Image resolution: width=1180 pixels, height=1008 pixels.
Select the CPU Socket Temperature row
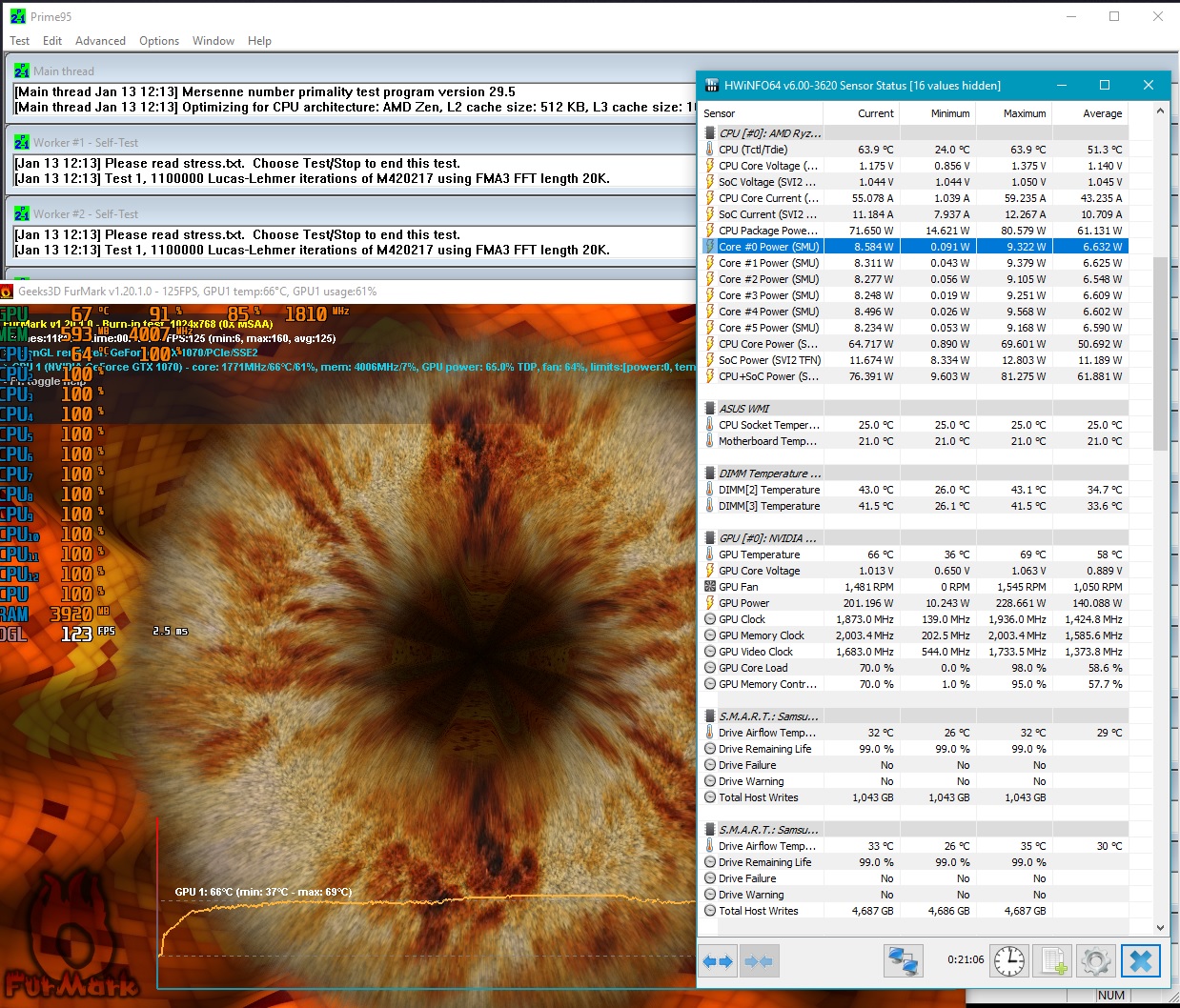914,425
